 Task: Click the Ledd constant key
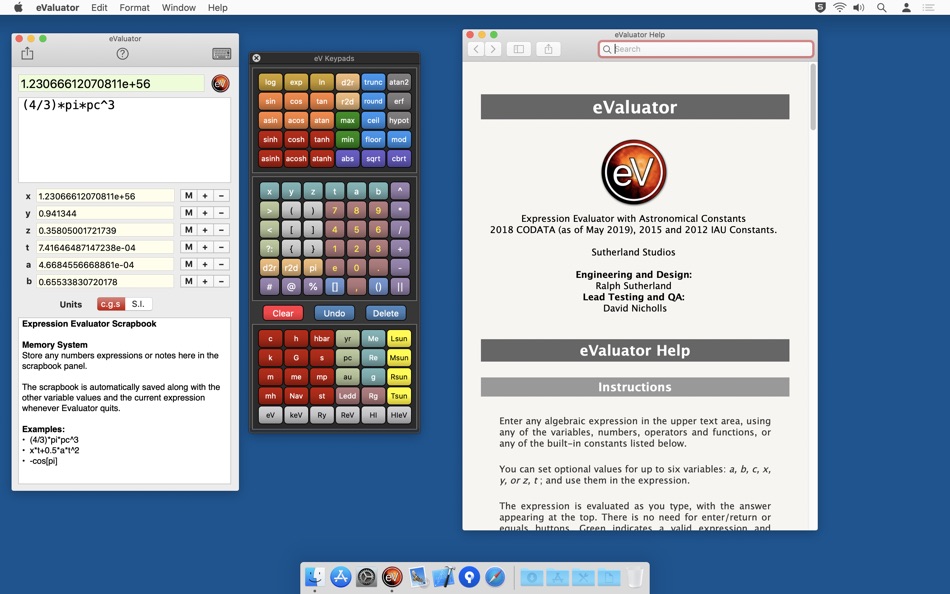click(347, 396)
